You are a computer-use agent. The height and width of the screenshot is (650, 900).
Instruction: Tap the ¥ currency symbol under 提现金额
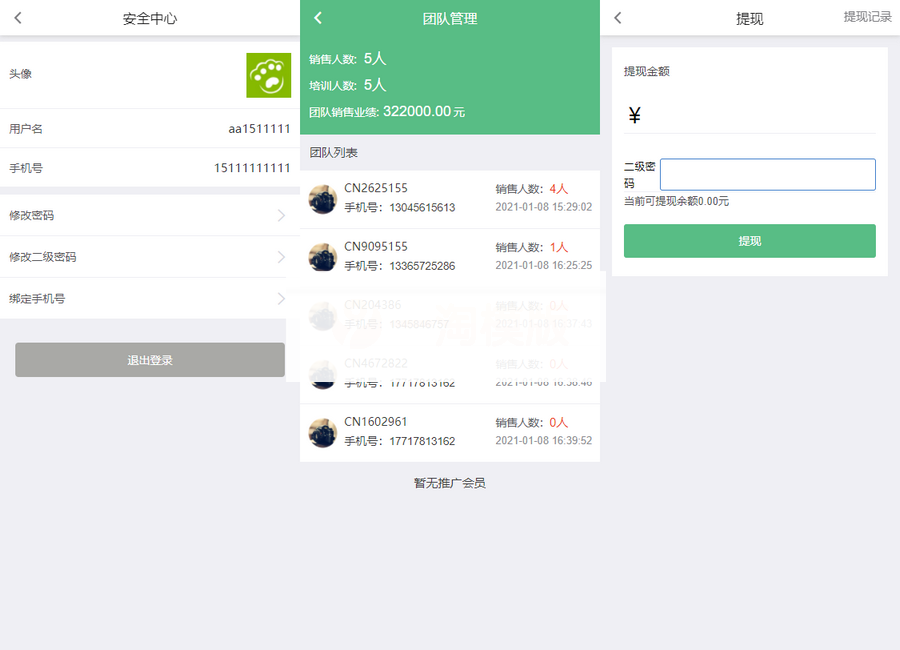(x=632, y=116)
